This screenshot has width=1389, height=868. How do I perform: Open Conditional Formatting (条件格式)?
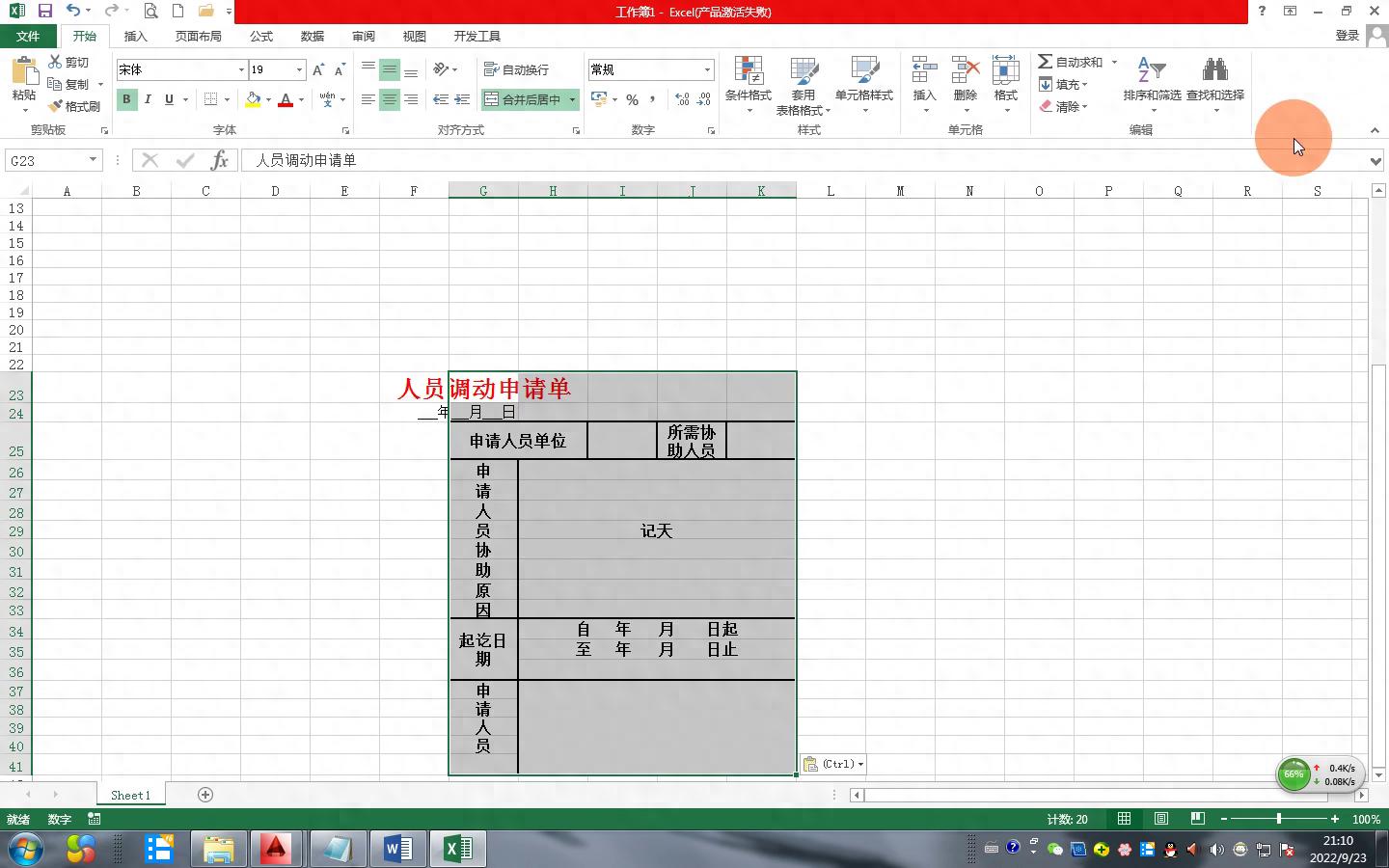click(748, 73)
